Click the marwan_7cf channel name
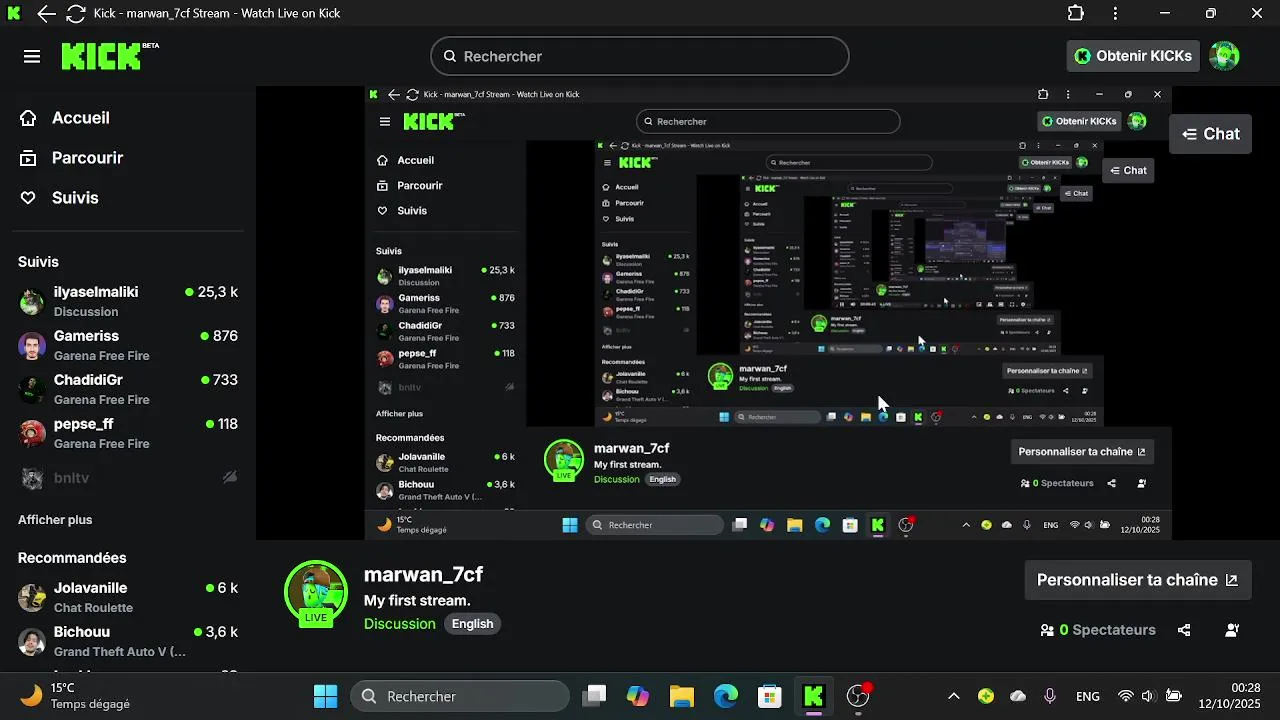1280x720 pixels. click(423, 574)
